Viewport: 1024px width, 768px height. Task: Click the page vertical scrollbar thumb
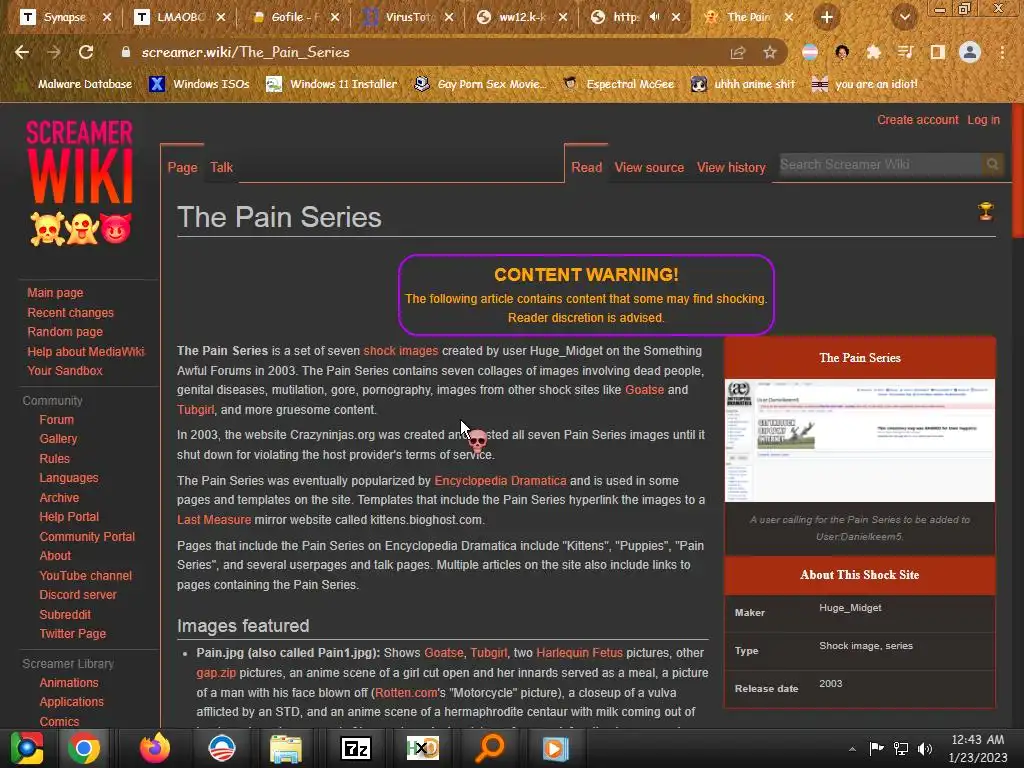(x=1017, y=171)
